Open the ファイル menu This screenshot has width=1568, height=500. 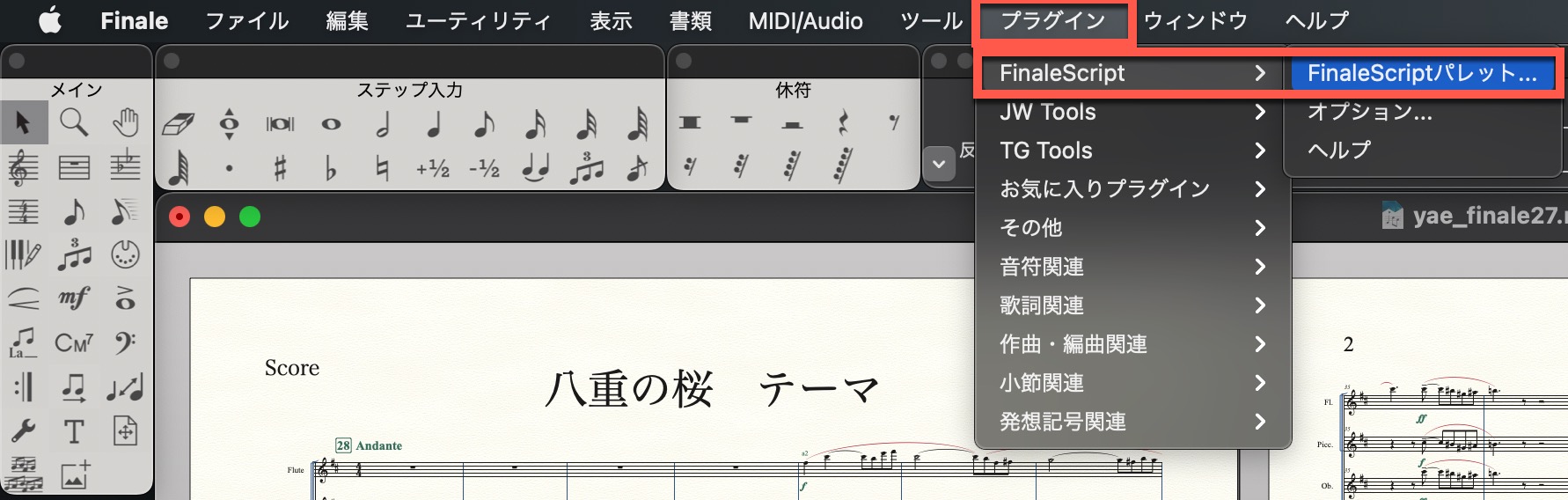point(247,21)
